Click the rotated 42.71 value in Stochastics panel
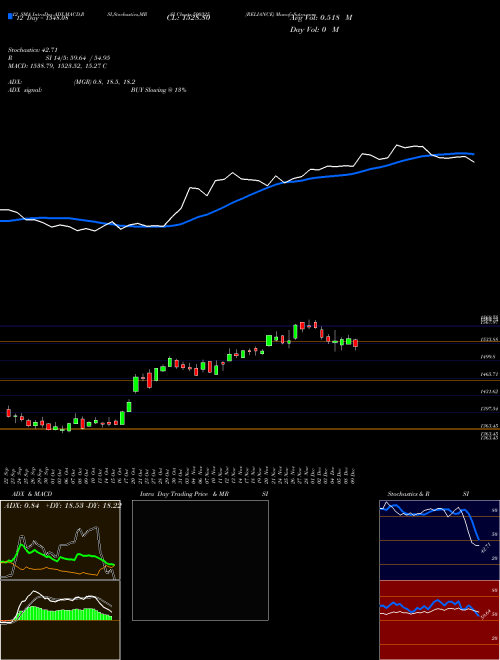Image resolution: width=500 pixels, height=660 pixels. [x=485, y=547]
